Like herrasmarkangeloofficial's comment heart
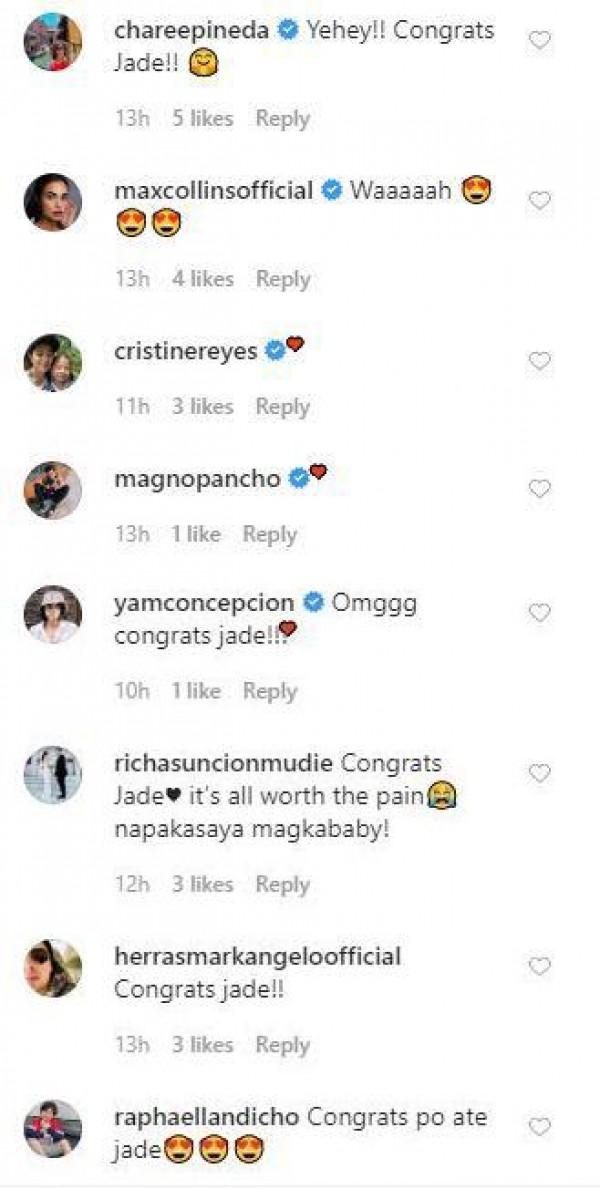 coord(539,966)
